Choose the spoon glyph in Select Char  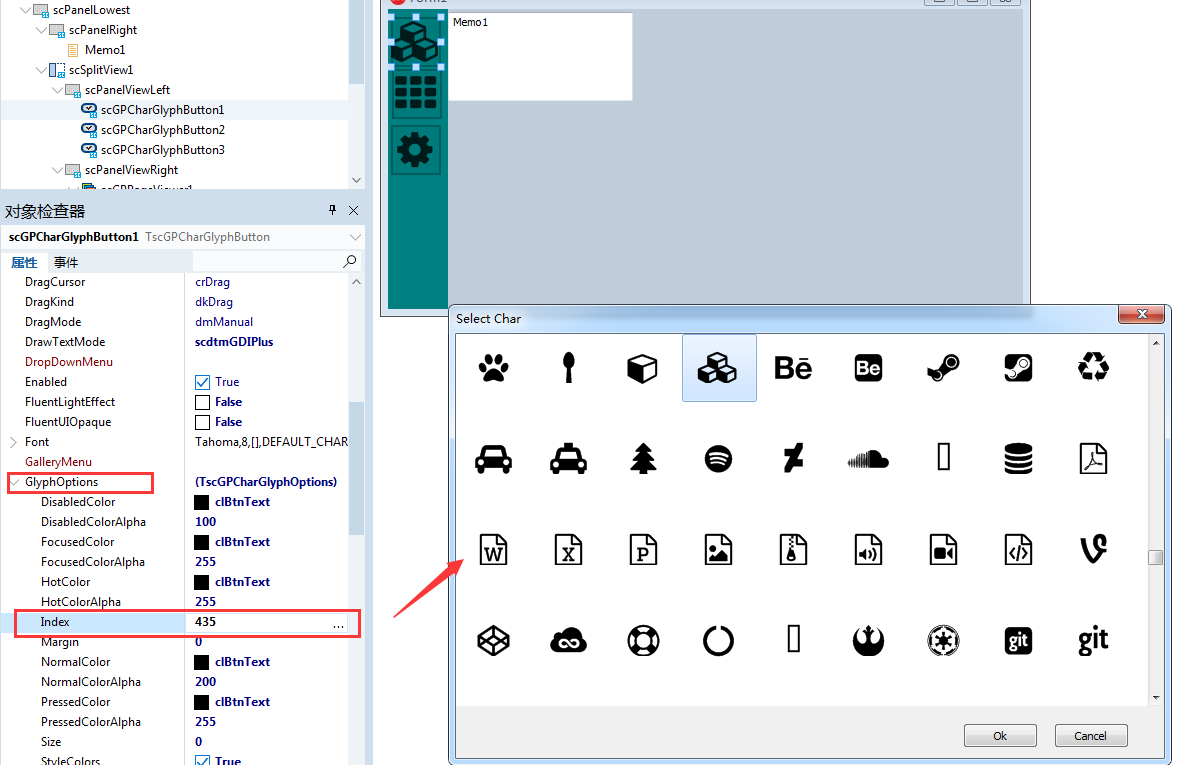(568, 368)
